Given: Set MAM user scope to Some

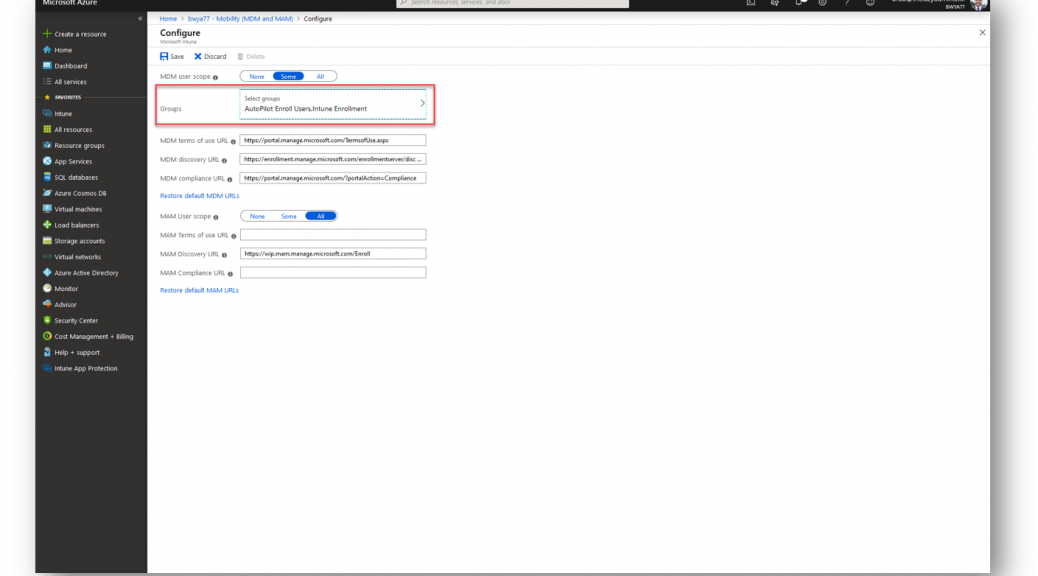Looking at the screenshot, I should pyautogui.click(x=289, y=216).
